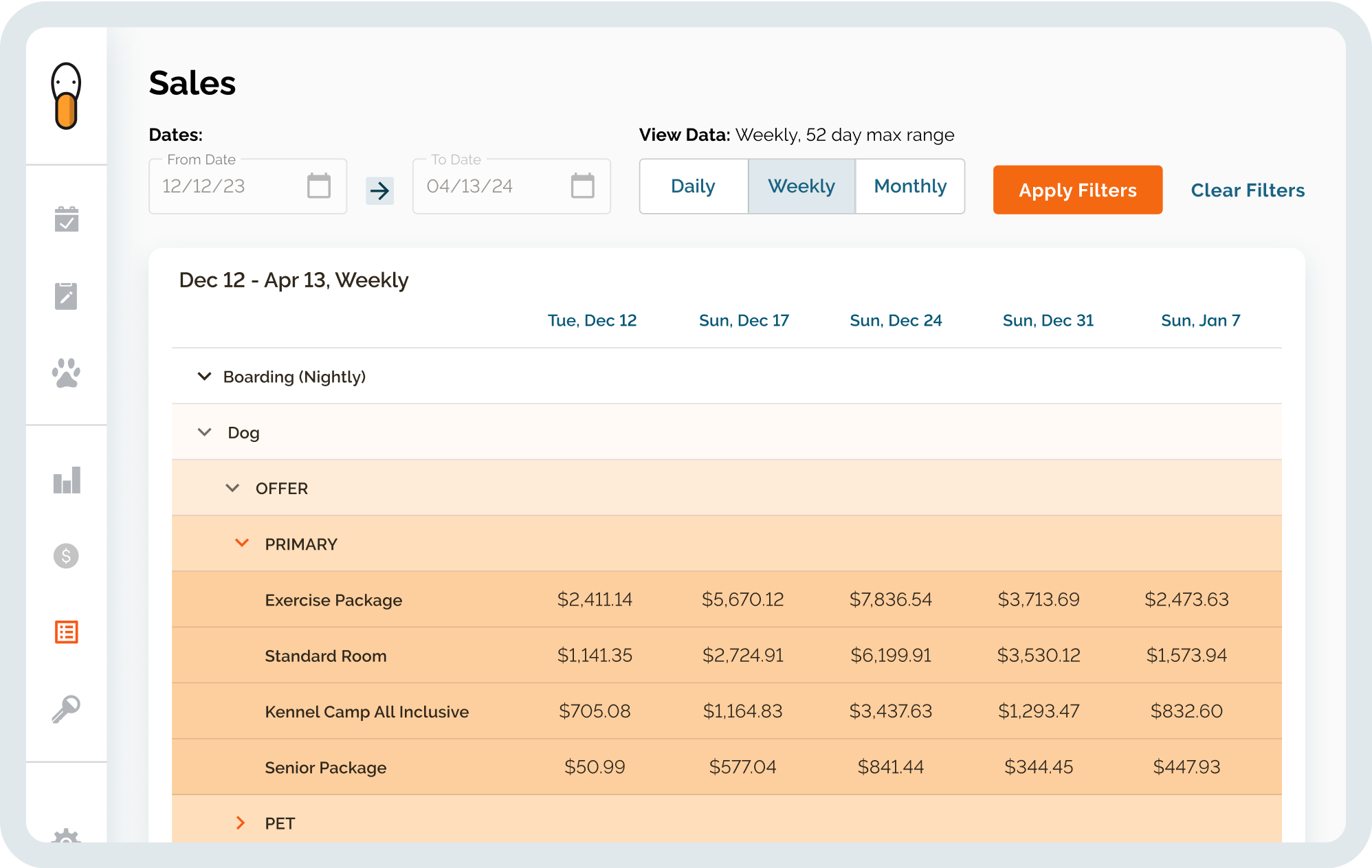Click the Sun, Dec 31 column header
This screenshot has width=1372, height=868.
pyautogui.click(x=1048, y=320)
